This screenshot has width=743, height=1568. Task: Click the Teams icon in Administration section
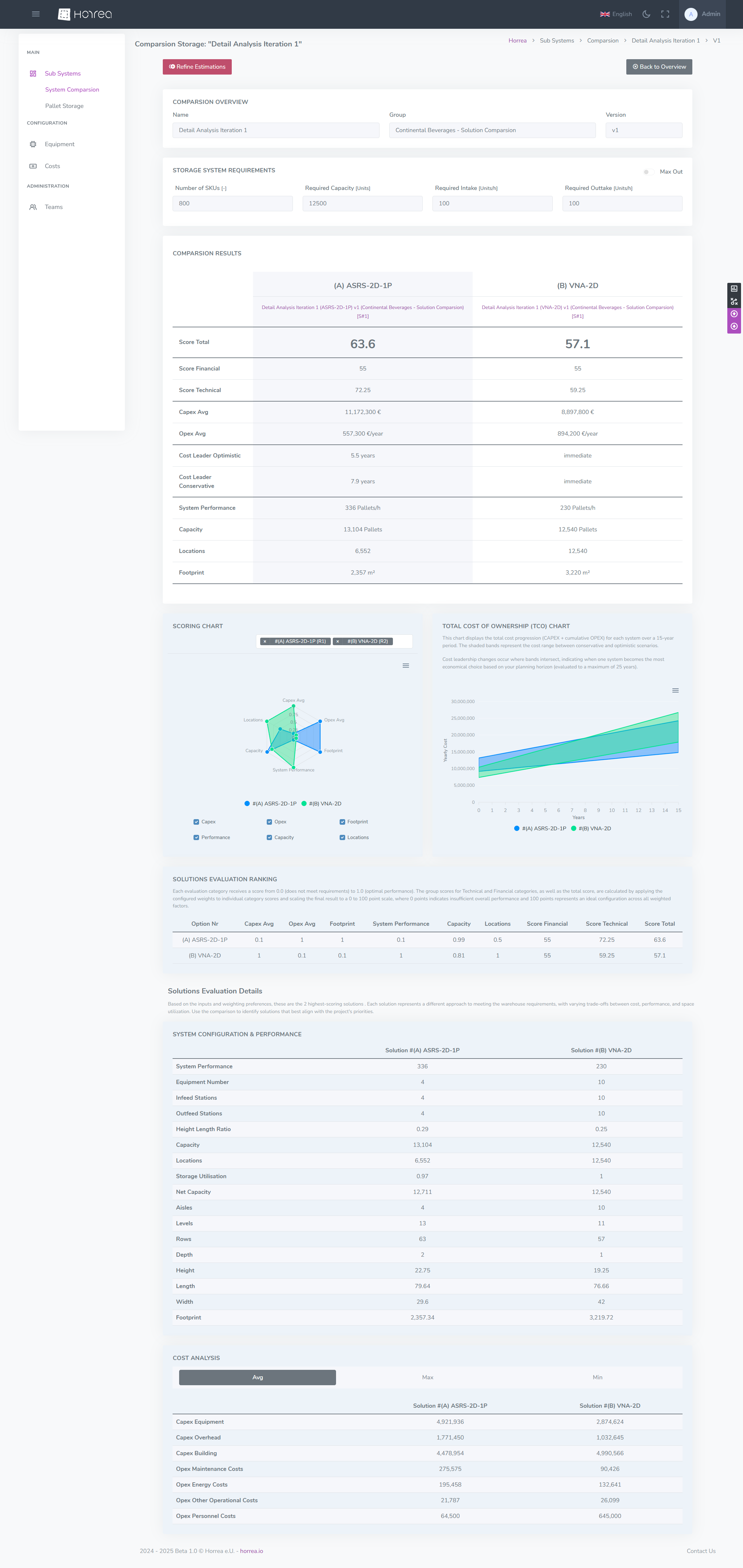(x=33, y=207)
